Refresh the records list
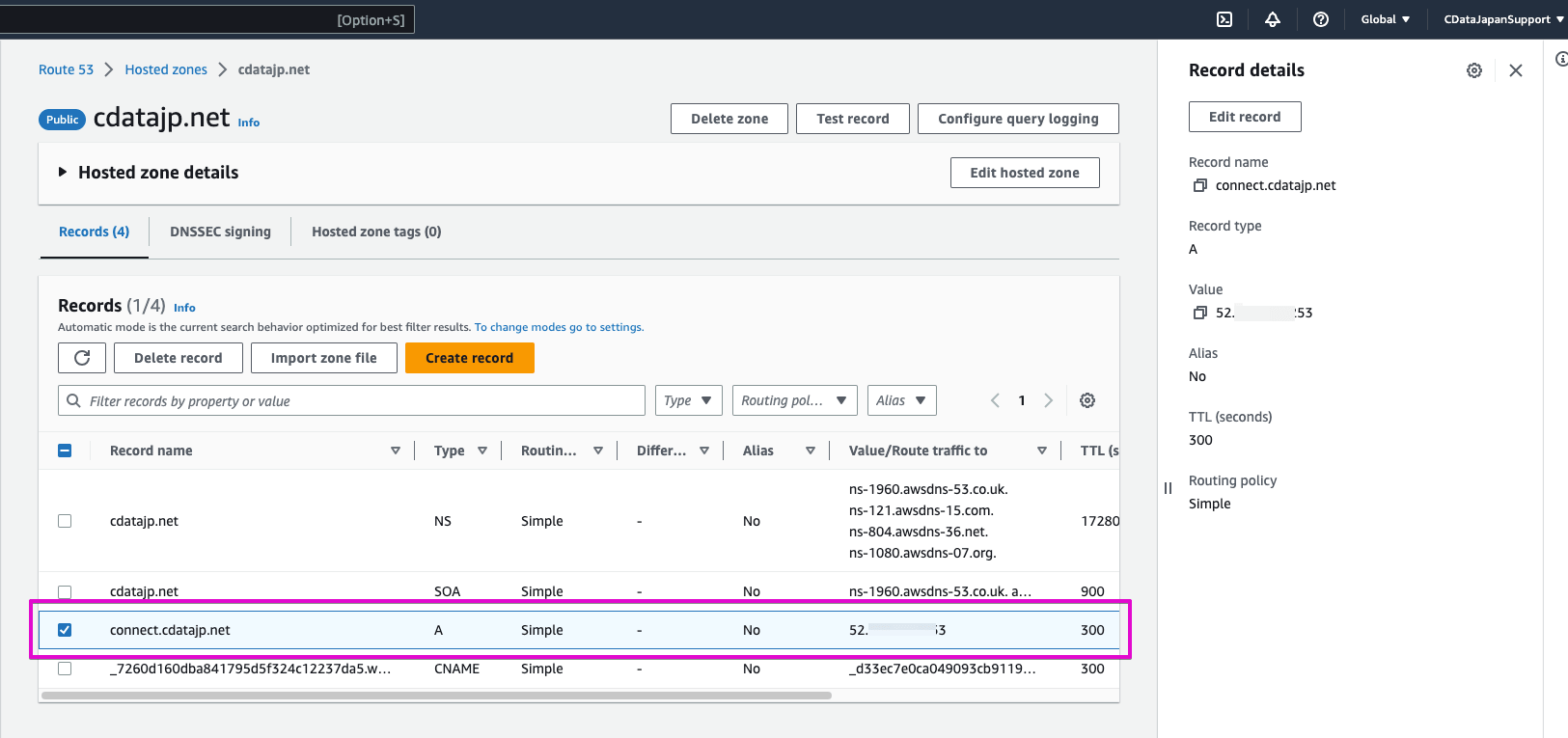The width and height of the screenshot is (1568, 738). [82, 358]
